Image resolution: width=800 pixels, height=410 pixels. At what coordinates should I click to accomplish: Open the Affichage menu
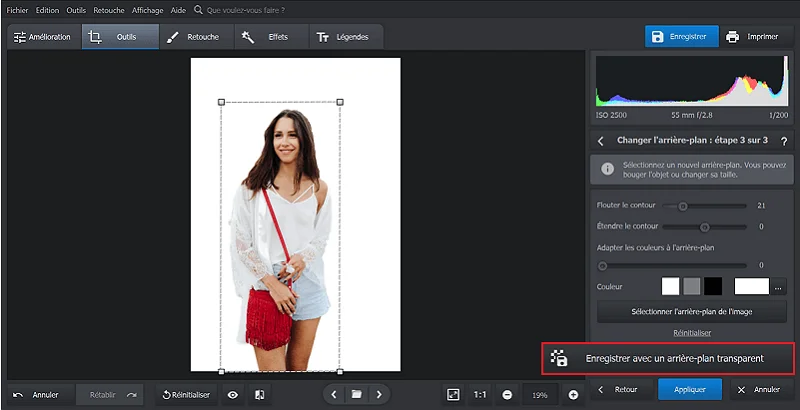pos(147,10)
